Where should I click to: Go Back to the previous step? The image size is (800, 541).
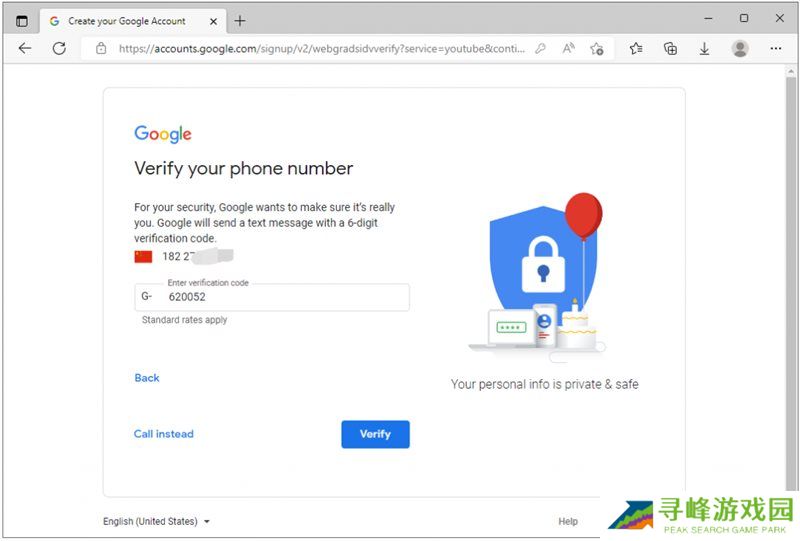coord(147,378)
